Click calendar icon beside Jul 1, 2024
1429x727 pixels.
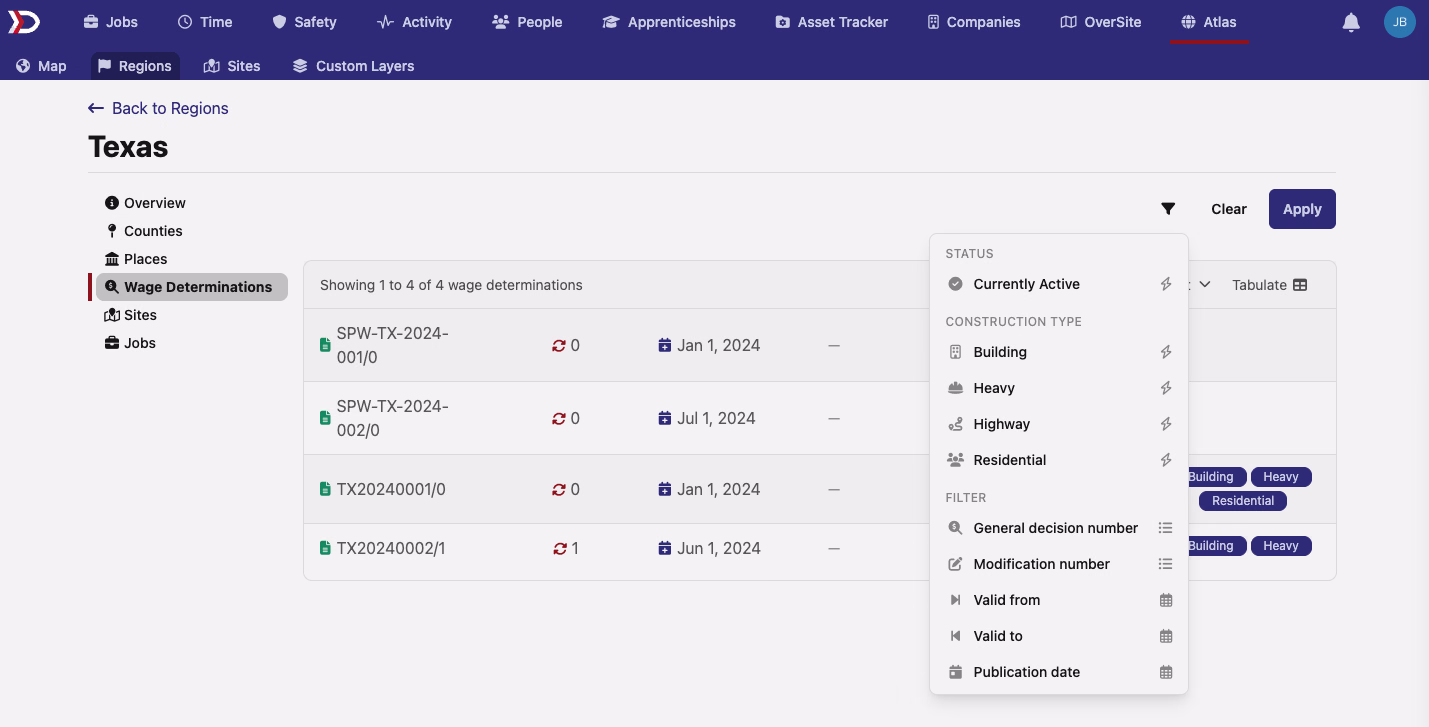coord(665,418)
